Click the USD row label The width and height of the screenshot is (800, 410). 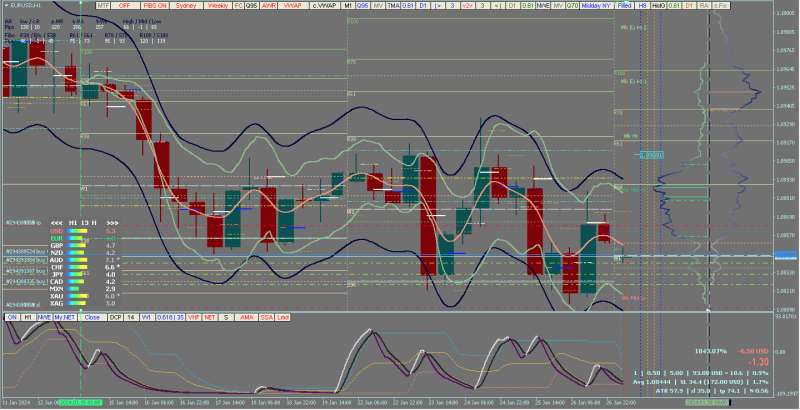coord(57,230)
